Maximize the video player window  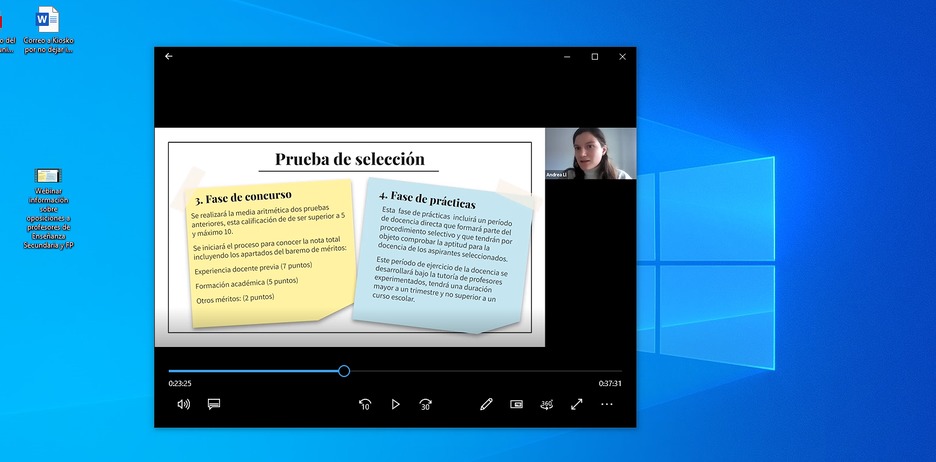(594, 57)
